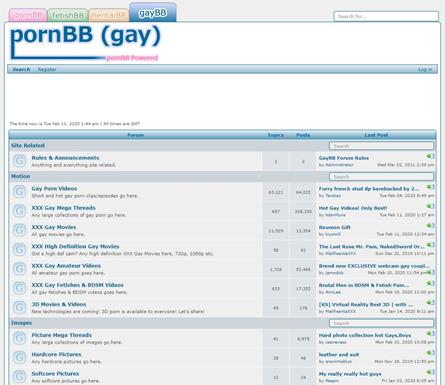Open the Hardcore Pictures forum
The width and height of the screenshot is (445, 385).
click(x=56, y=354)
